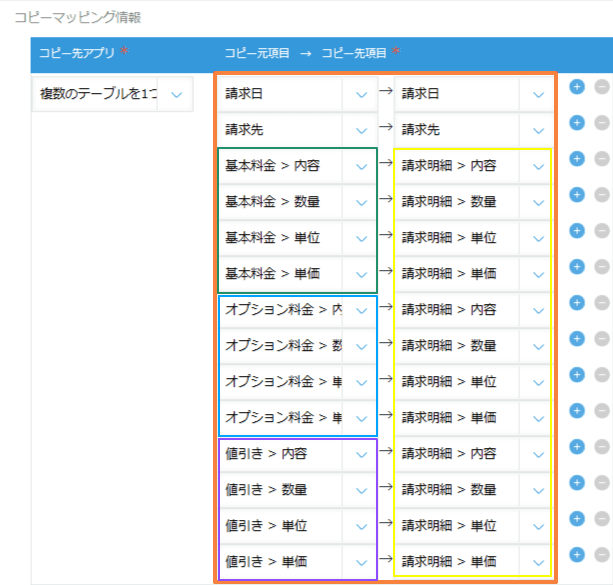The height and width of the screenshot is (585, 613).
Task: Open オプション料金 source dropdown mapped to 請求明細 > 数量
Action: pyautogui.click(x=298, y=346)
